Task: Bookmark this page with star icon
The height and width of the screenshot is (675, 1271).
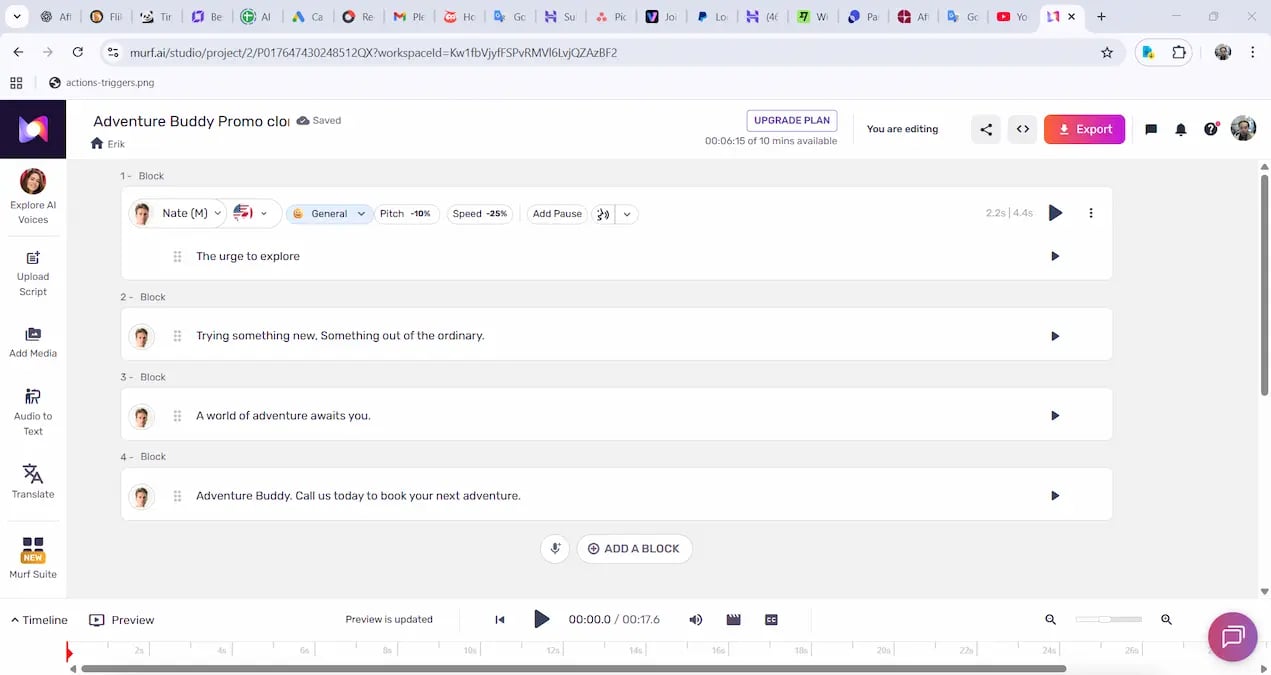Action: pos(1107,52)
